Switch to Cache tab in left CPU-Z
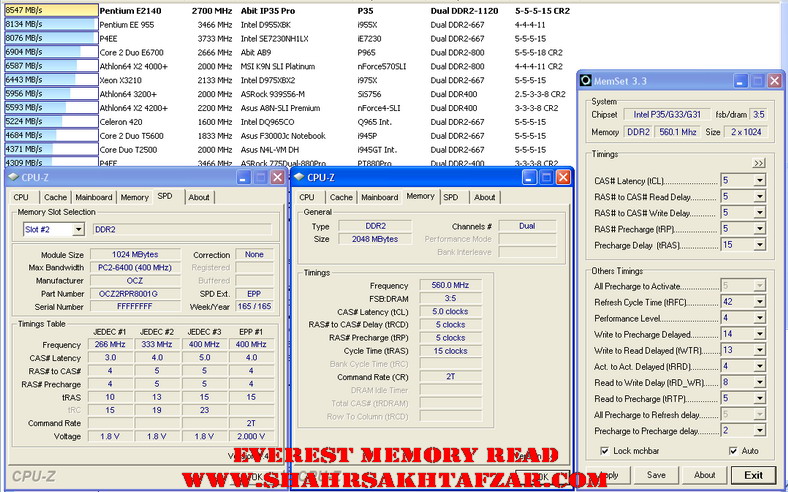 click(55, 198)
